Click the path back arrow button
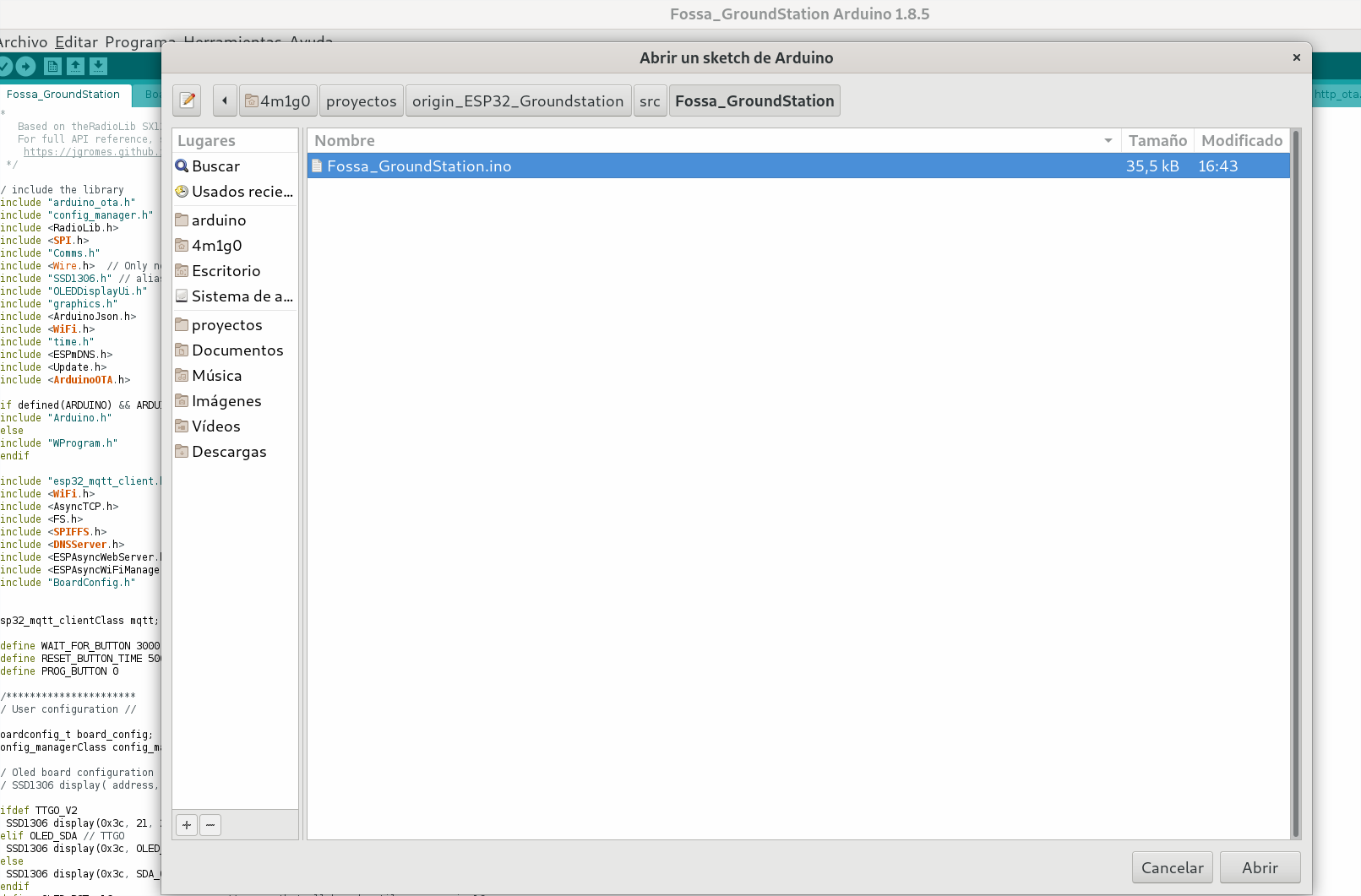Viewport: 1361px width, 896px height. 224,100
